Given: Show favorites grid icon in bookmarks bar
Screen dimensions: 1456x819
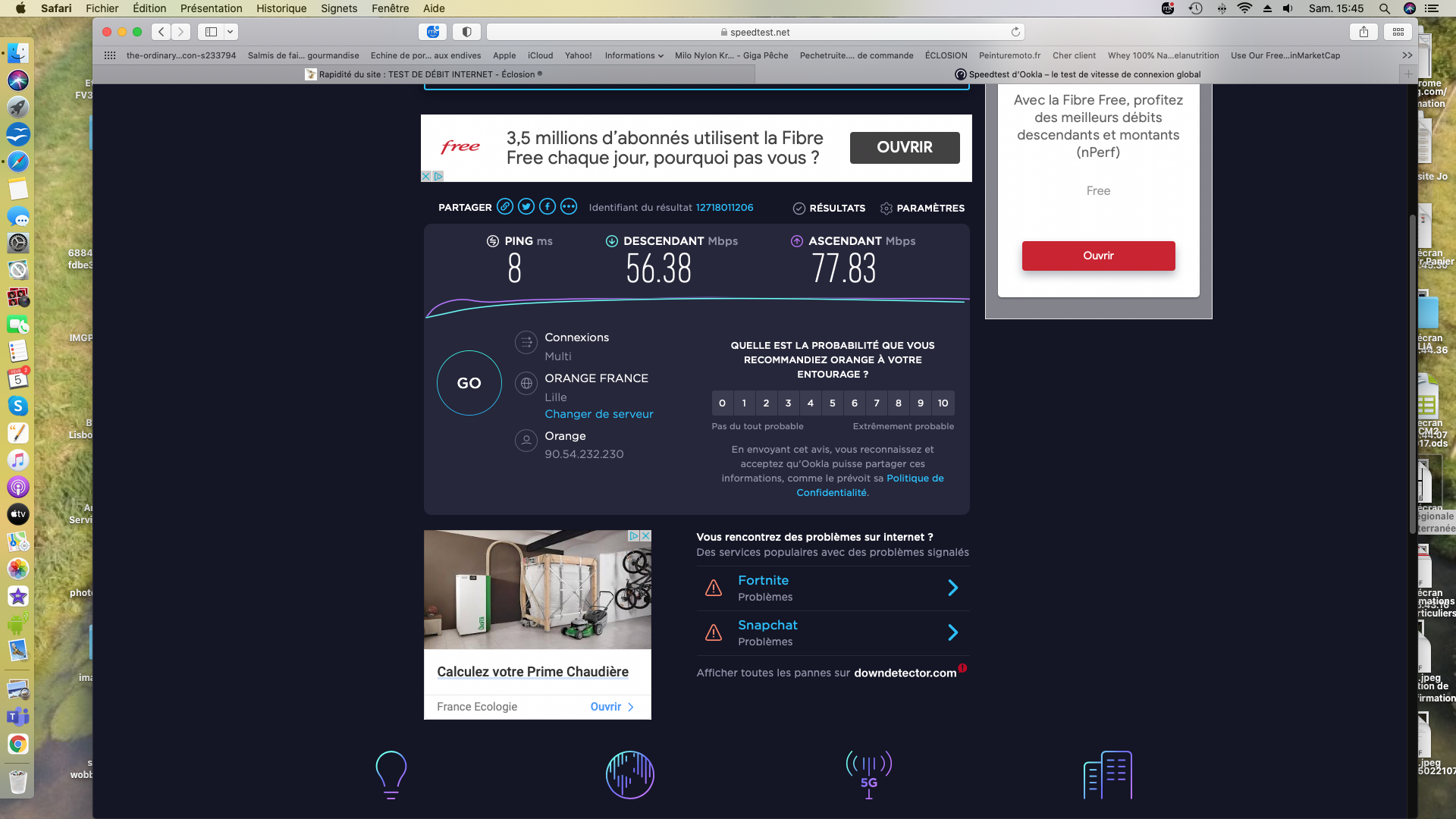Looking at the screenshot, I should (x=110, y=55).
